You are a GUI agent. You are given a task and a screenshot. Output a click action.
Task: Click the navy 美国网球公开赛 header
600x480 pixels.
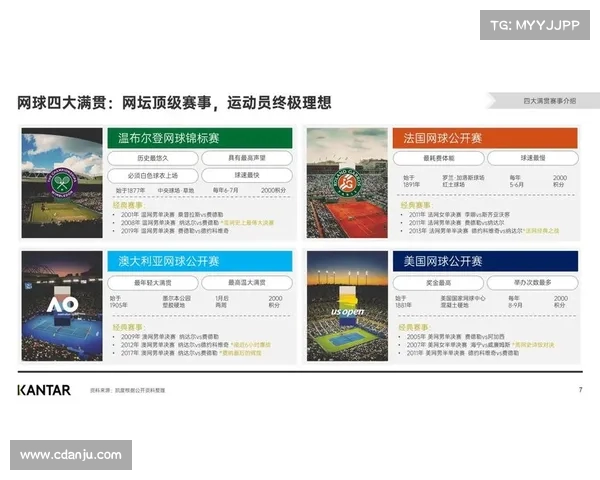click(485, 261)
